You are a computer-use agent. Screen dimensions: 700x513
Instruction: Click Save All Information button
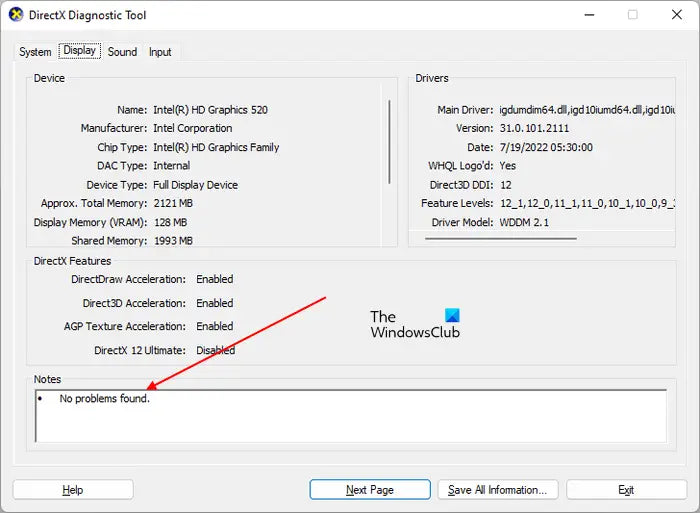[x=497, y=490]
